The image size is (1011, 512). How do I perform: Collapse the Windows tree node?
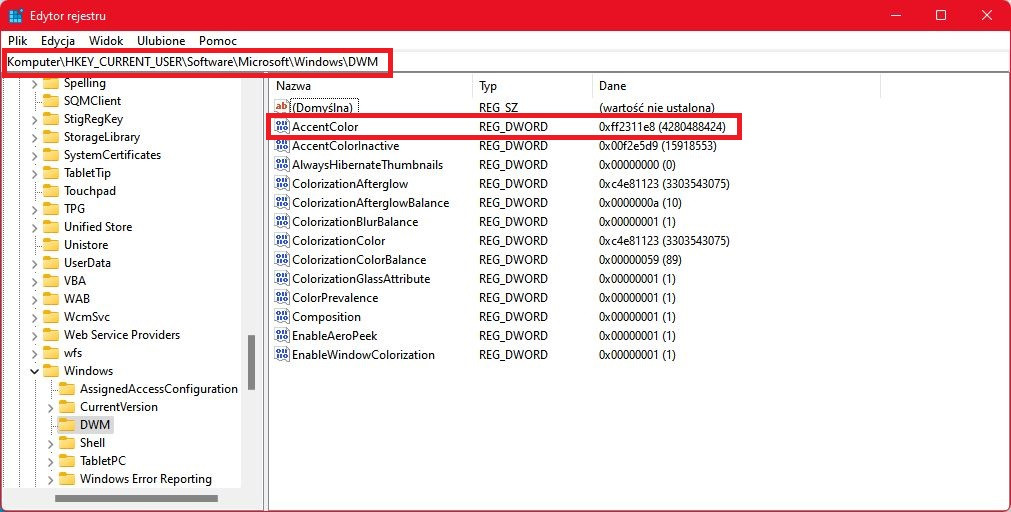click(x=34, y=371)
